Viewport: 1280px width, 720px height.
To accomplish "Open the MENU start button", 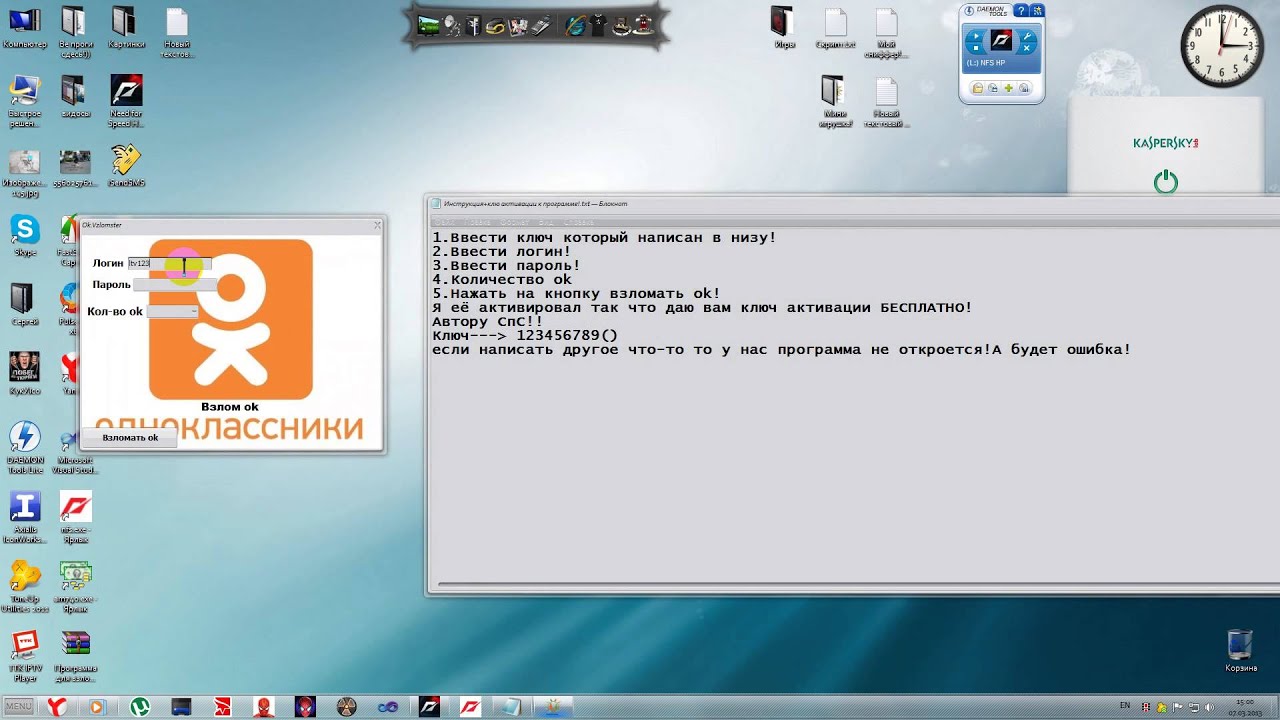I will pyautogui.click(x=19, y=706).
